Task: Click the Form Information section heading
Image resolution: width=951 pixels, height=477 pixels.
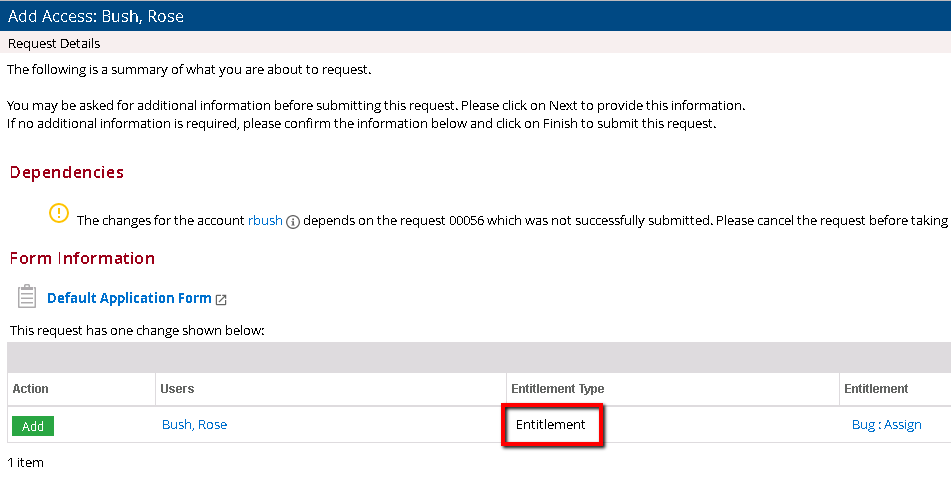Action: click(82, 258)
